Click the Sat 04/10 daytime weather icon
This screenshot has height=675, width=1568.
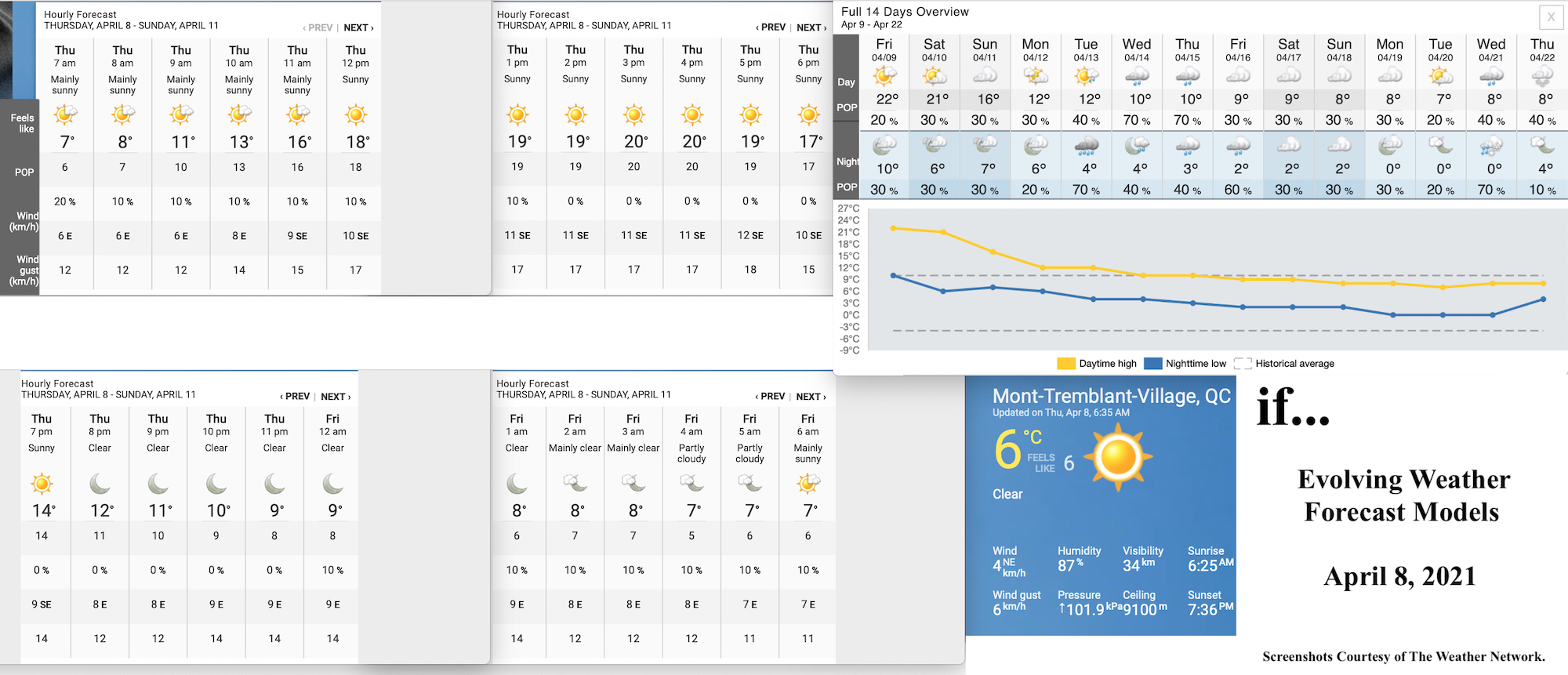click(x=935, y=76)
